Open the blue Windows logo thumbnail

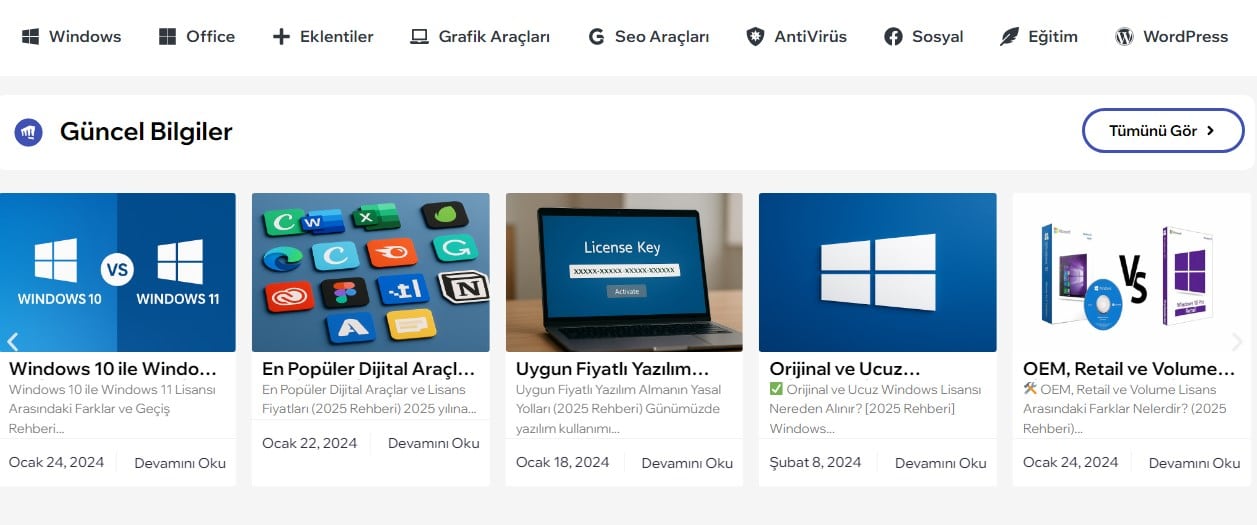click(x=878, y=272)
